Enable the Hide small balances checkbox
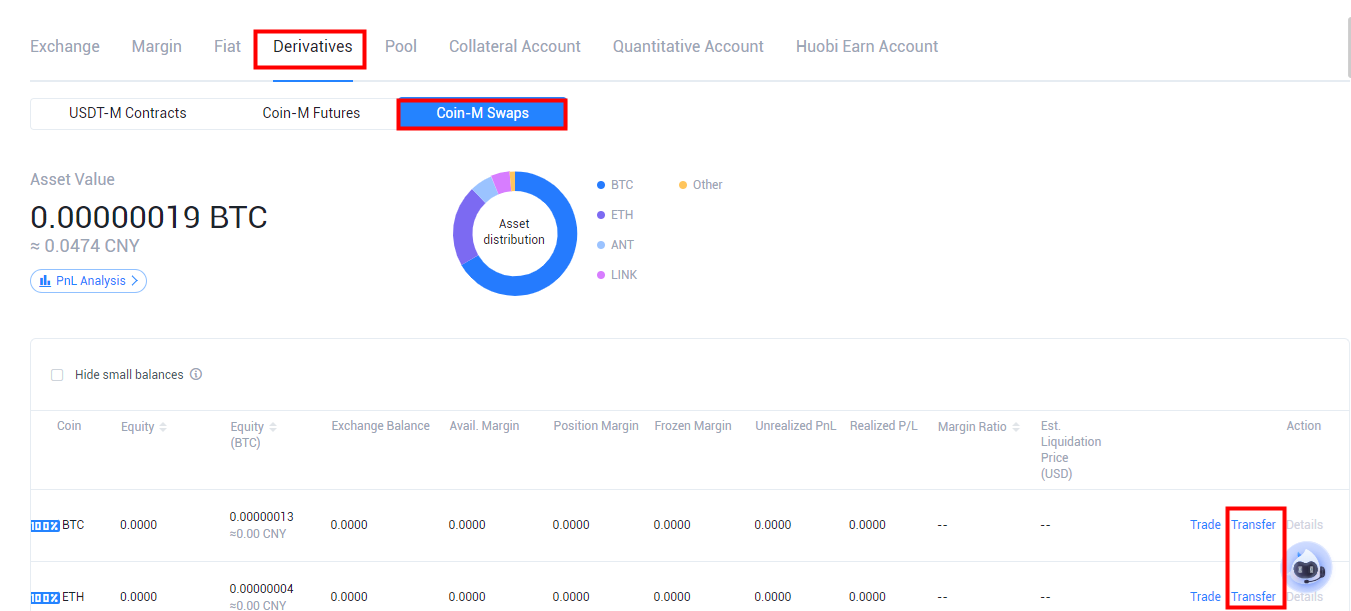The image size is (1351, 611). point(57,375)
